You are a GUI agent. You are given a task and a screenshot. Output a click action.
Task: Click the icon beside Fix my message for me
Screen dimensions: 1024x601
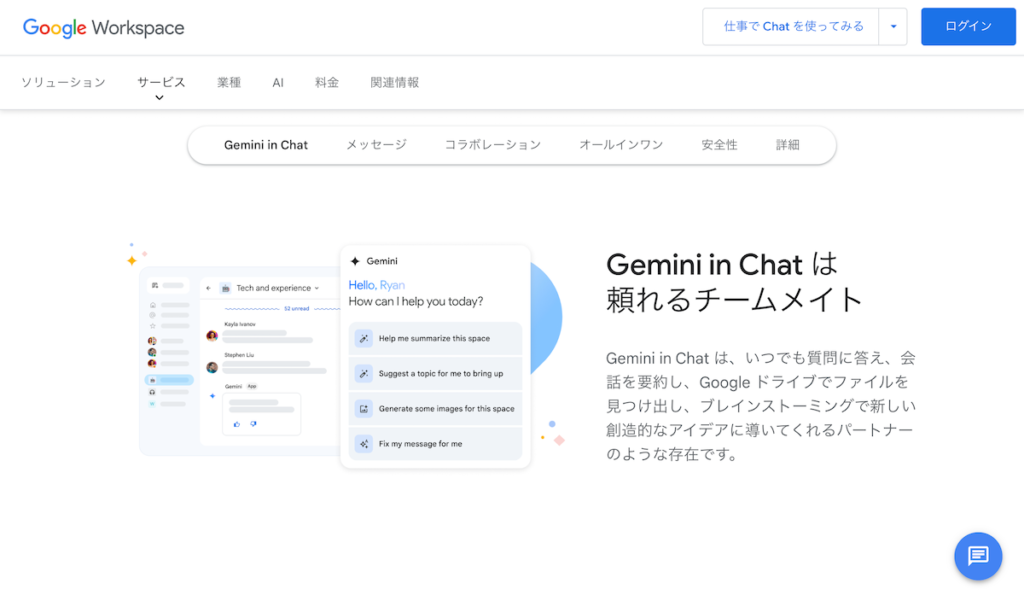[x=364, y=444]
